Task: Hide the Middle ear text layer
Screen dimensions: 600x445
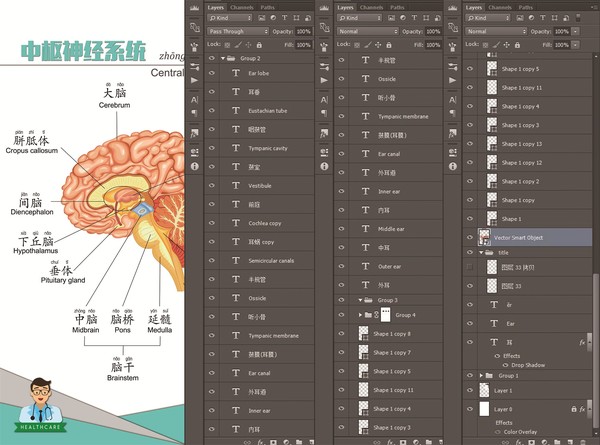Action: pyautogui.click(x=341, y=229)
